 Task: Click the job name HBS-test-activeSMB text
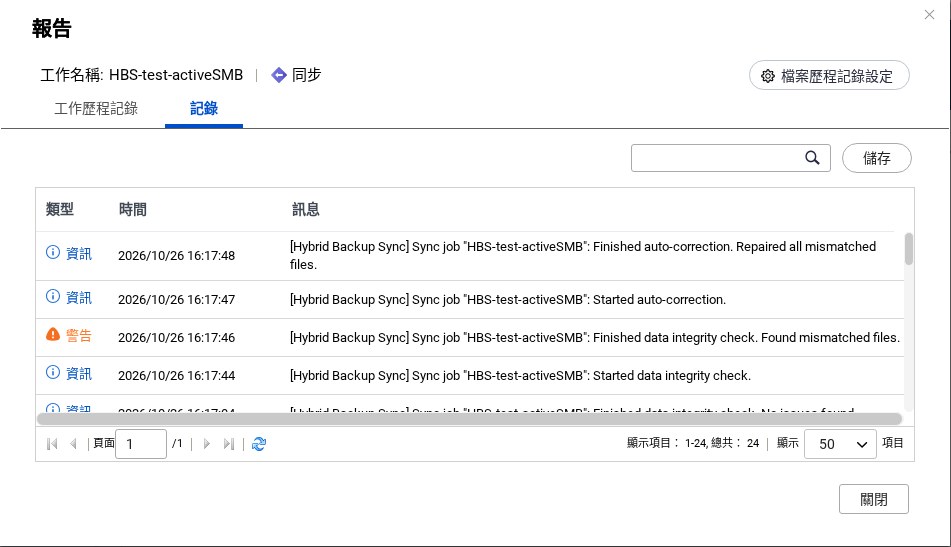176,75
